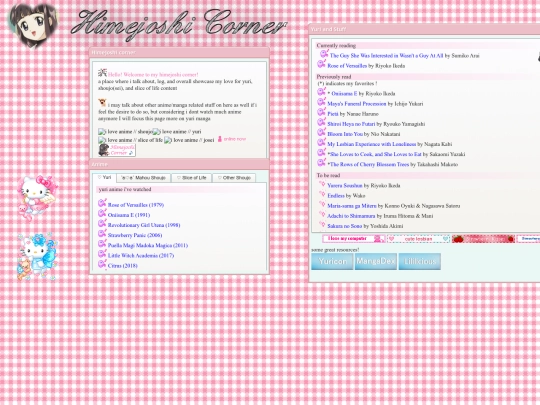This screenshot has width=540, height=405.
Task: Open Adachi to Shimamura link
Action: pos(351,216)
